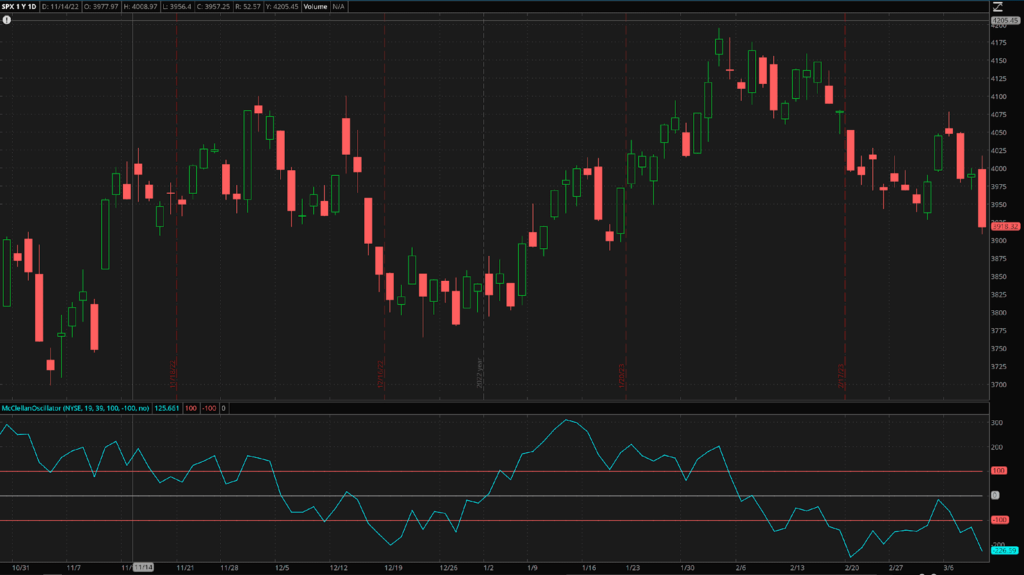Click the red -100 level label on oscillator axis
This screenshot has height=575, width=1024.
click(x=1000, y=520)
